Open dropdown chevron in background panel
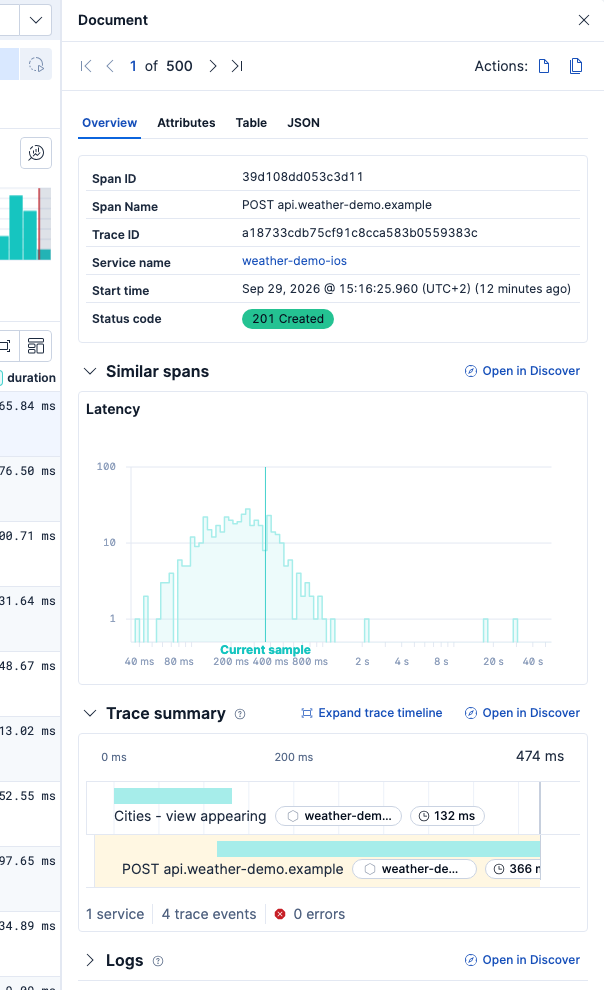The width and height of the screenshot is (604, 990). 36,20
